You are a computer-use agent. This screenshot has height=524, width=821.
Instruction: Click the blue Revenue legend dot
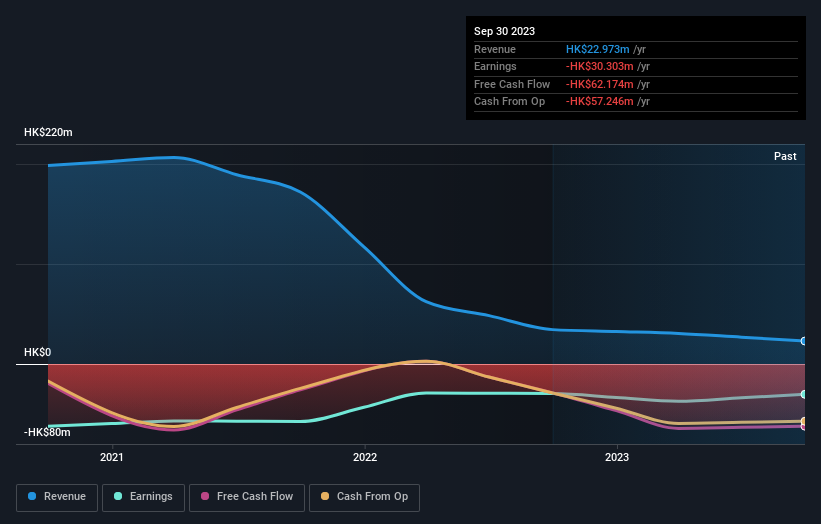pyautogui.click(x=32, y=496)
